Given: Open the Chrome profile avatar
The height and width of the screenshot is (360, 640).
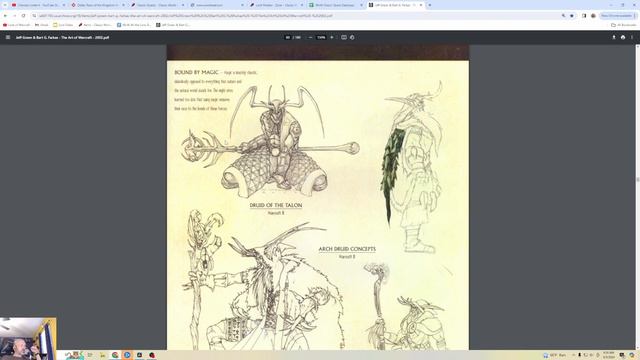Looking at the screenshot, I should pyautogui.click(x=593, y=16).
